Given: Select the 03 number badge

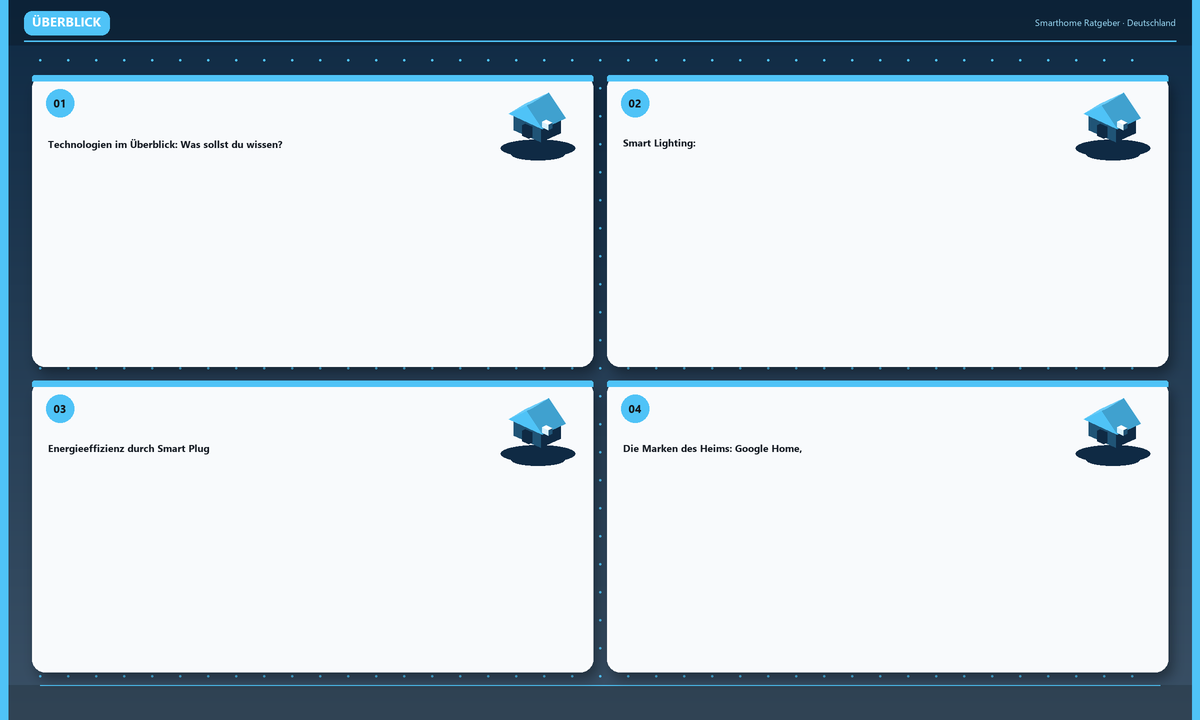Looking at the screenshot, I should 60,409.
